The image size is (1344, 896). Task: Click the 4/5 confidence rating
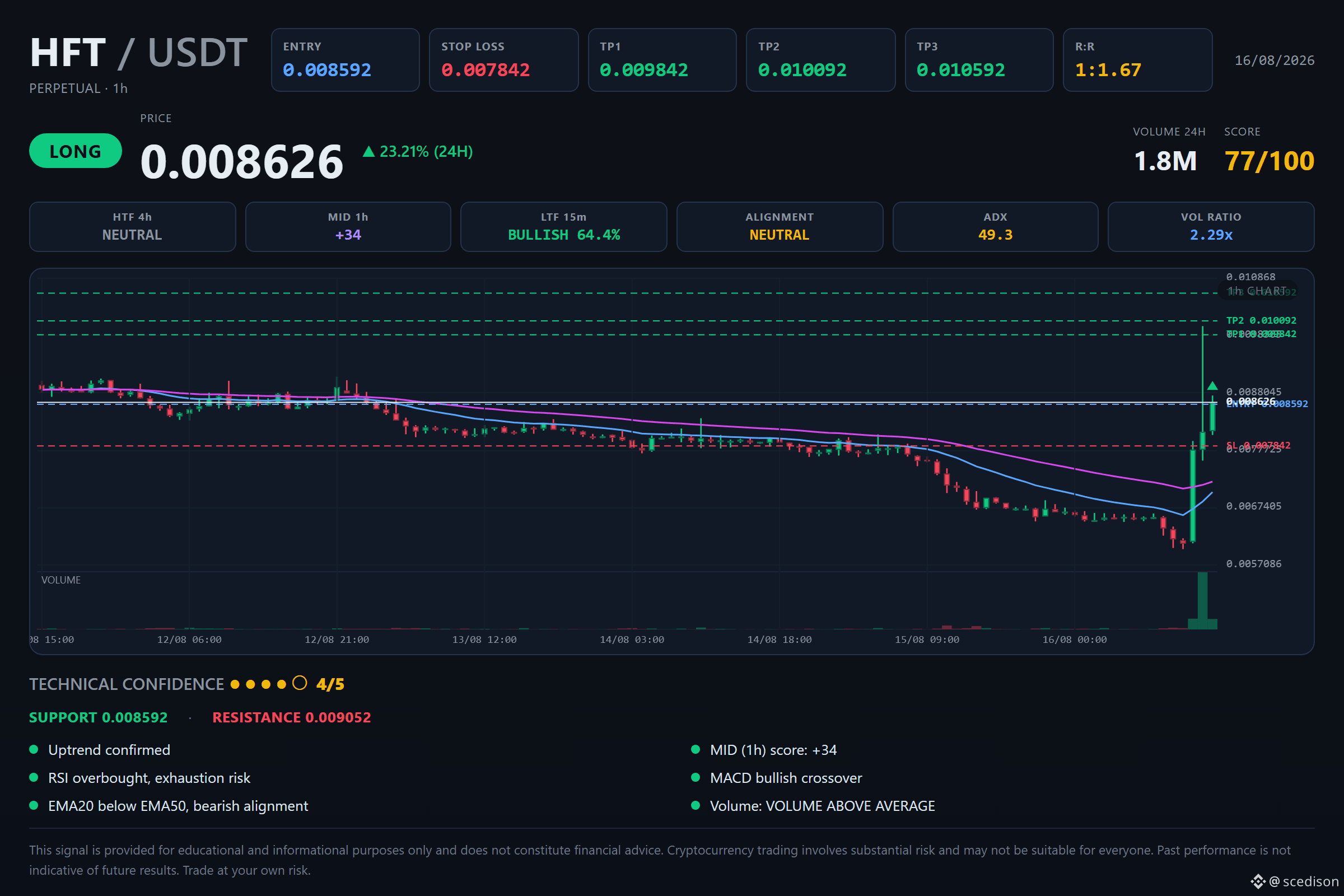[x=330, y=684]
